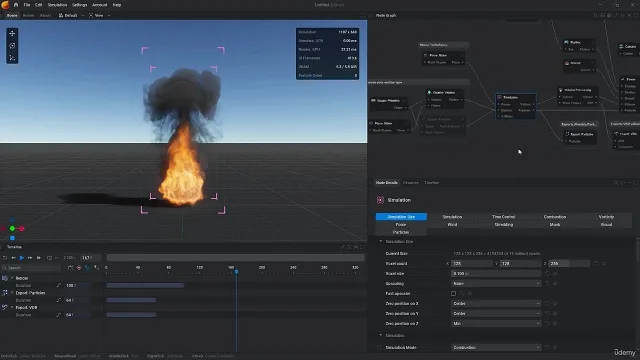This screenshot has height=360, width=640.
Task: Switch to the Time Control tab
Action: tap(503, 217)
